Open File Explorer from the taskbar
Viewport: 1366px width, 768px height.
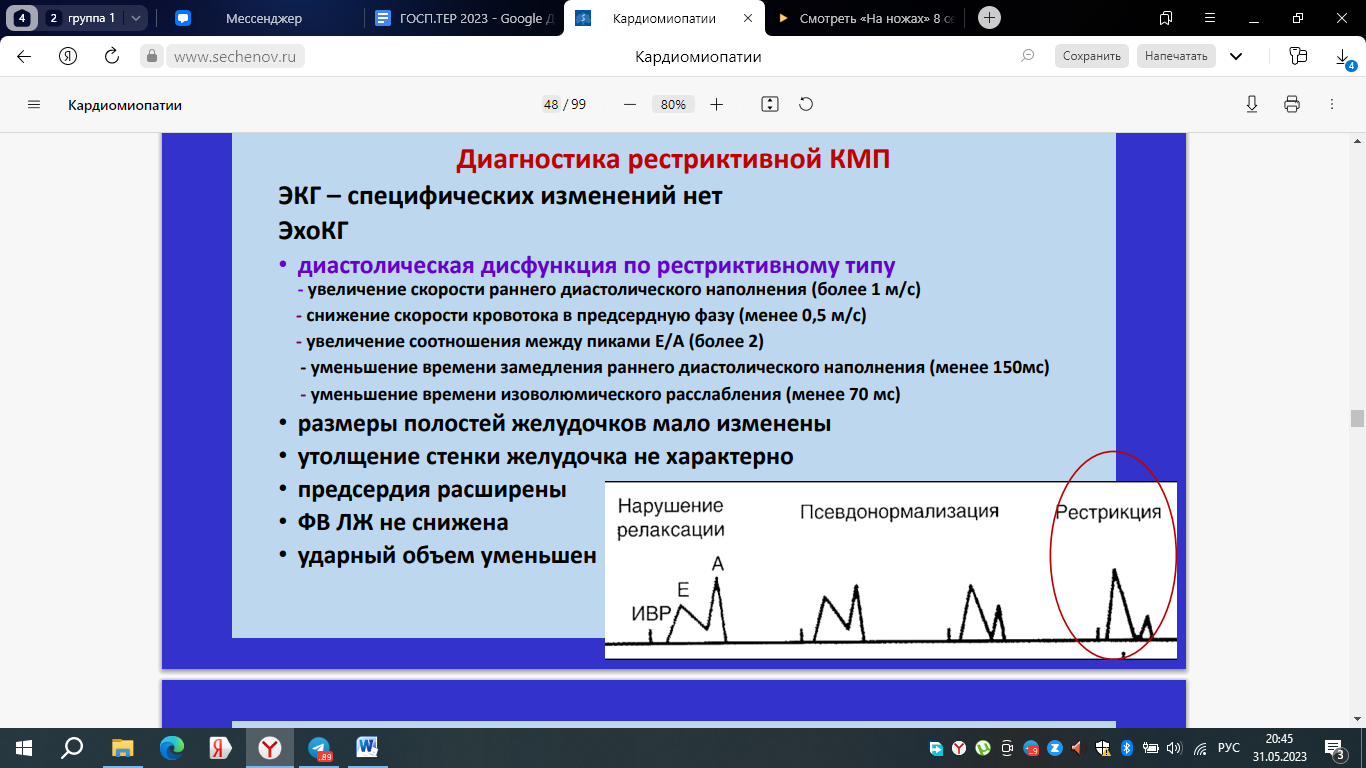click(x=122, y=747)
